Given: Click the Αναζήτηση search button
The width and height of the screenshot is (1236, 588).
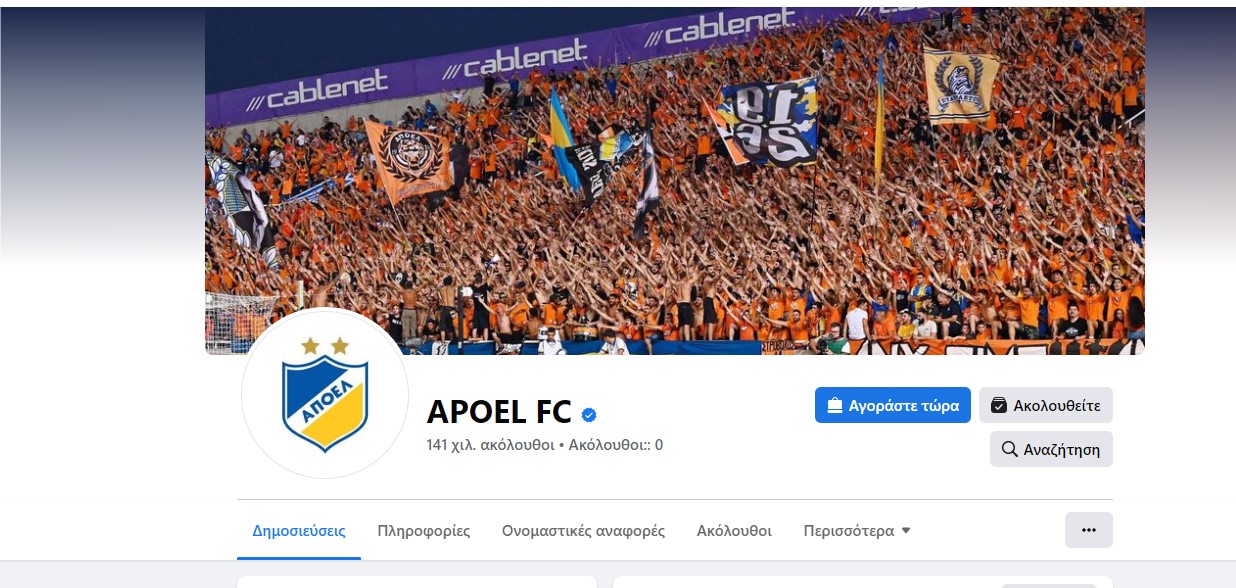Looking at the screenshot, I should 1051,449.
